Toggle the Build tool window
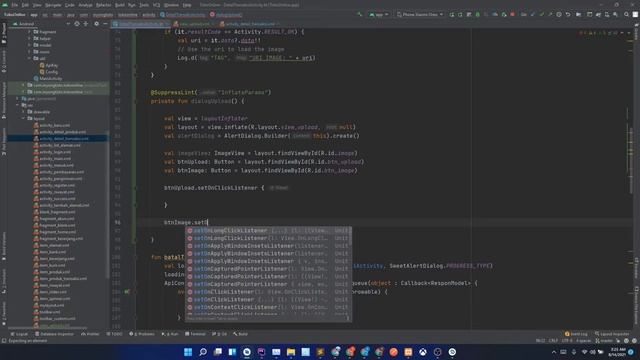 [x=240, y=334]
